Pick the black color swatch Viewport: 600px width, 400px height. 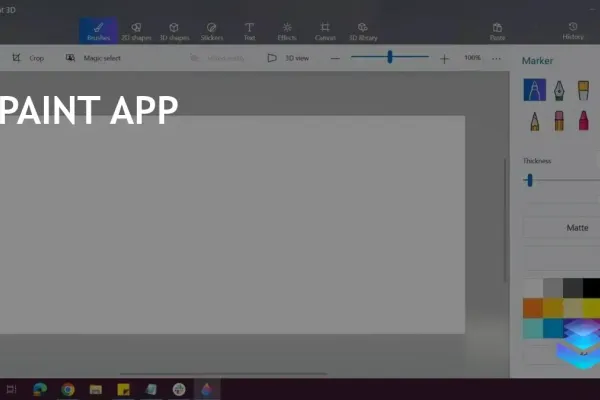click(x=592, y=288)
